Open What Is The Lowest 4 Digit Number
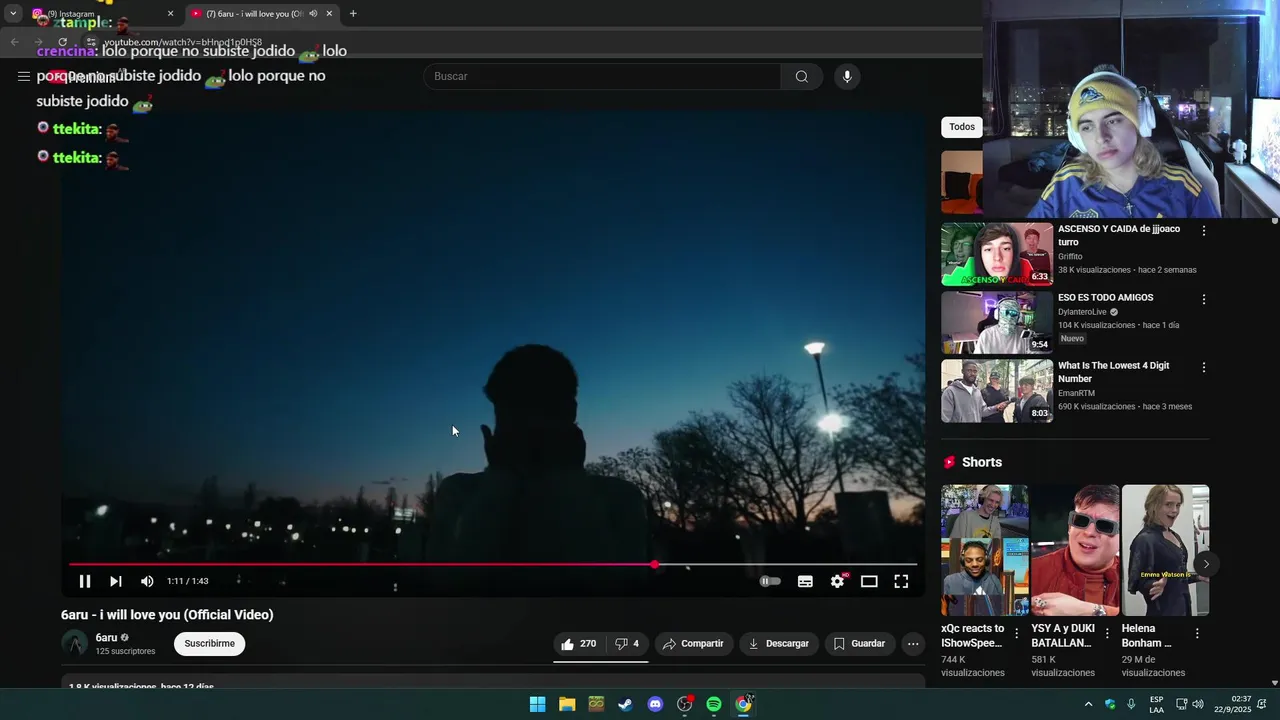This screenshot has height=720, width=1280. click(x=1113, y=372)
